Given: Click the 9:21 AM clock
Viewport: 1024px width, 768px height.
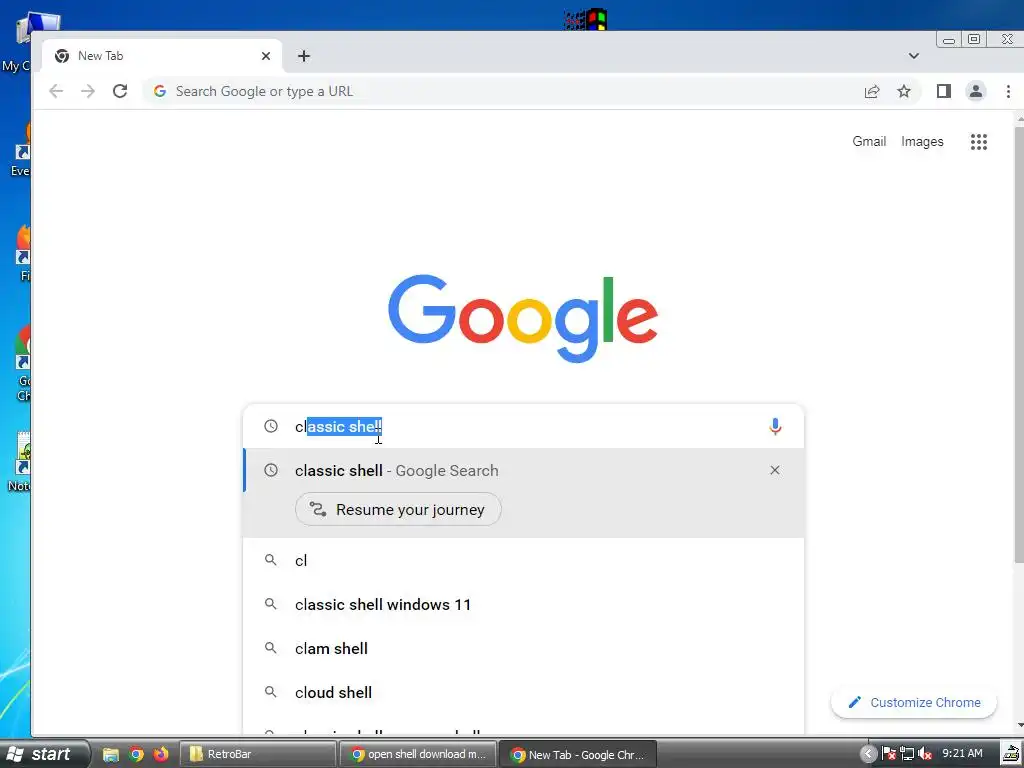Looking at the screenshot, I should (x=962, y=754).
